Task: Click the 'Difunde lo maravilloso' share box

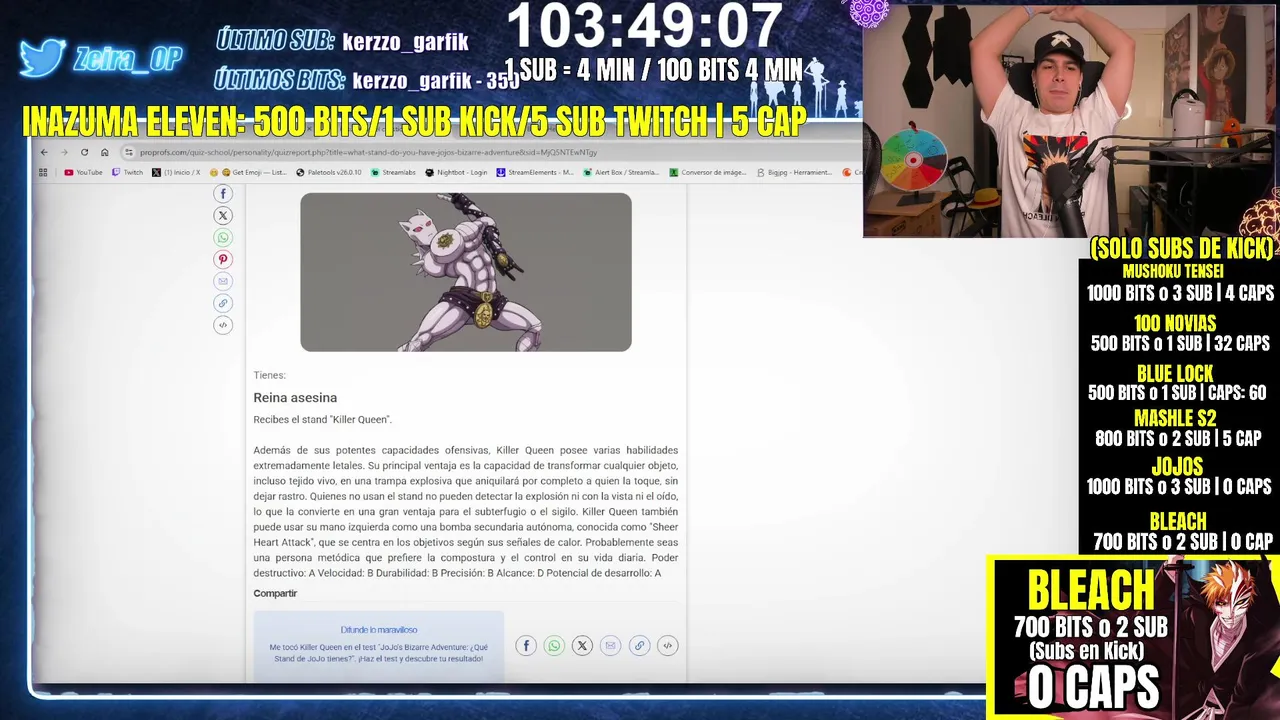Action: click(x=378, y=647)
